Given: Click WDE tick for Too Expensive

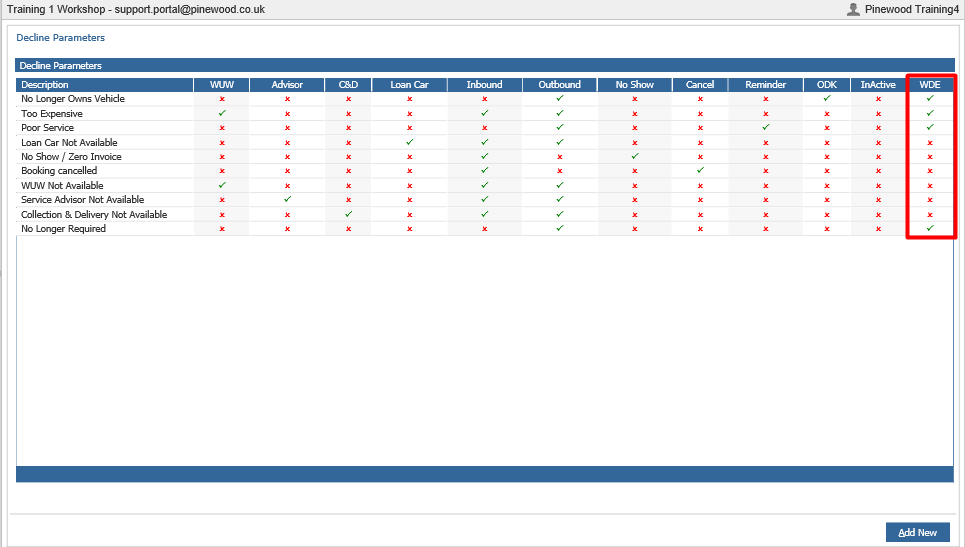Looking at the screenshot, I should pyautogui.click(x=930, y=113).
